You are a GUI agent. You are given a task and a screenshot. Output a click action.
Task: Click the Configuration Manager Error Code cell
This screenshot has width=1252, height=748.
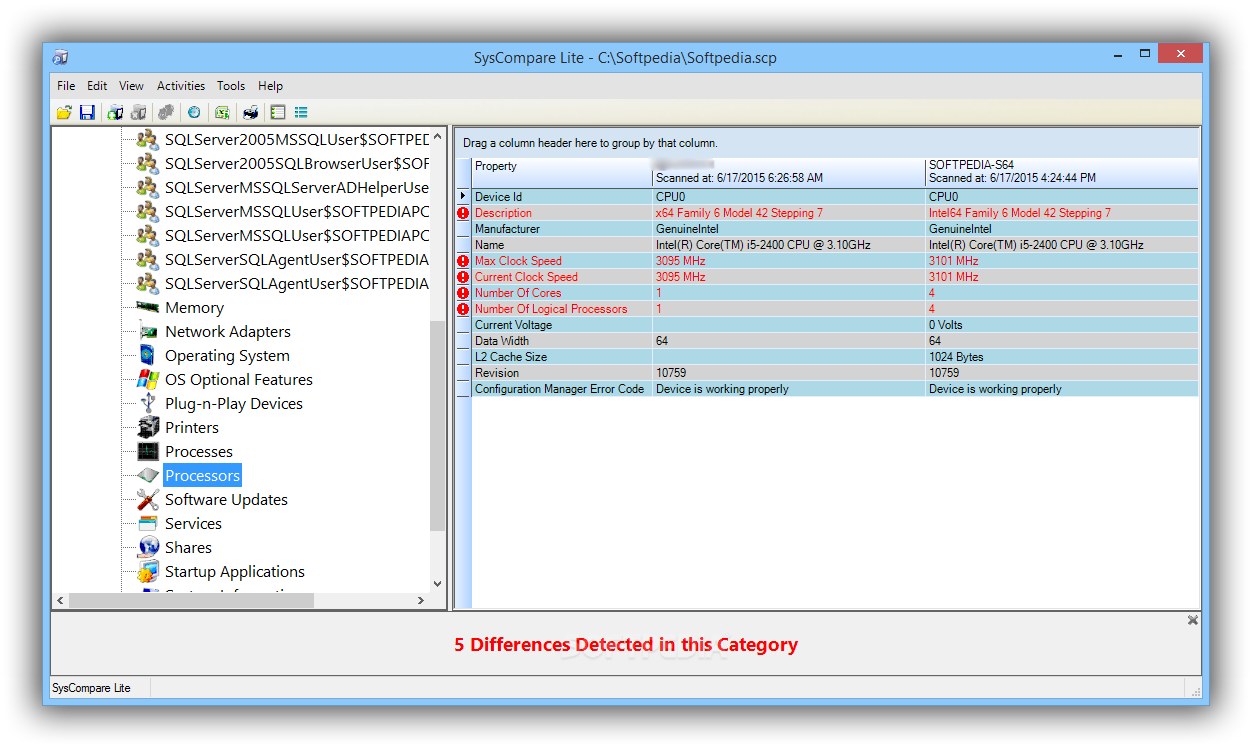[562, 389]
